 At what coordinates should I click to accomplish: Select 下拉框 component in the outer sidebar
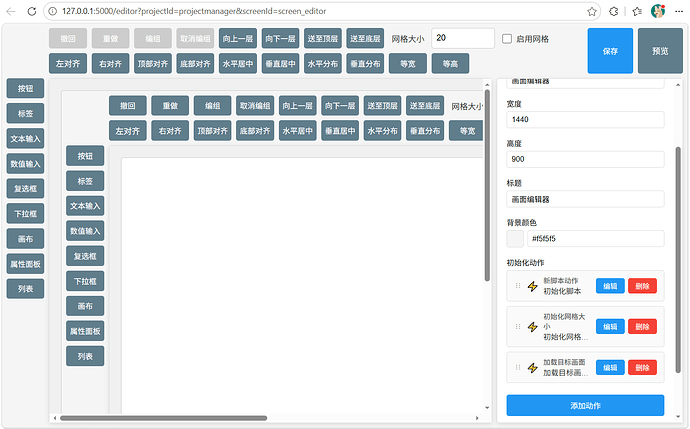26,214
